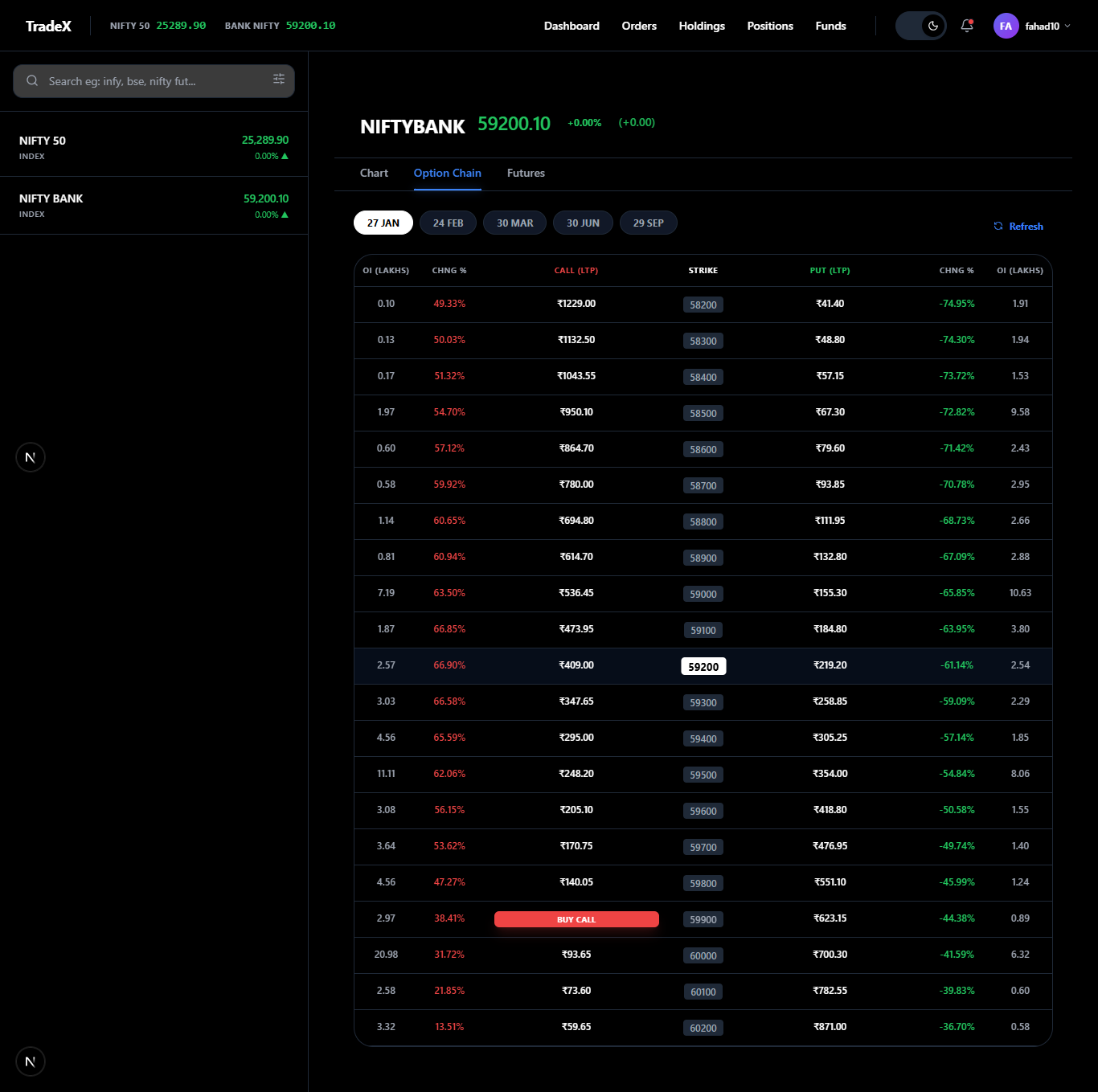
Task: Switch to the Chart tab
Action: point(374,173)
